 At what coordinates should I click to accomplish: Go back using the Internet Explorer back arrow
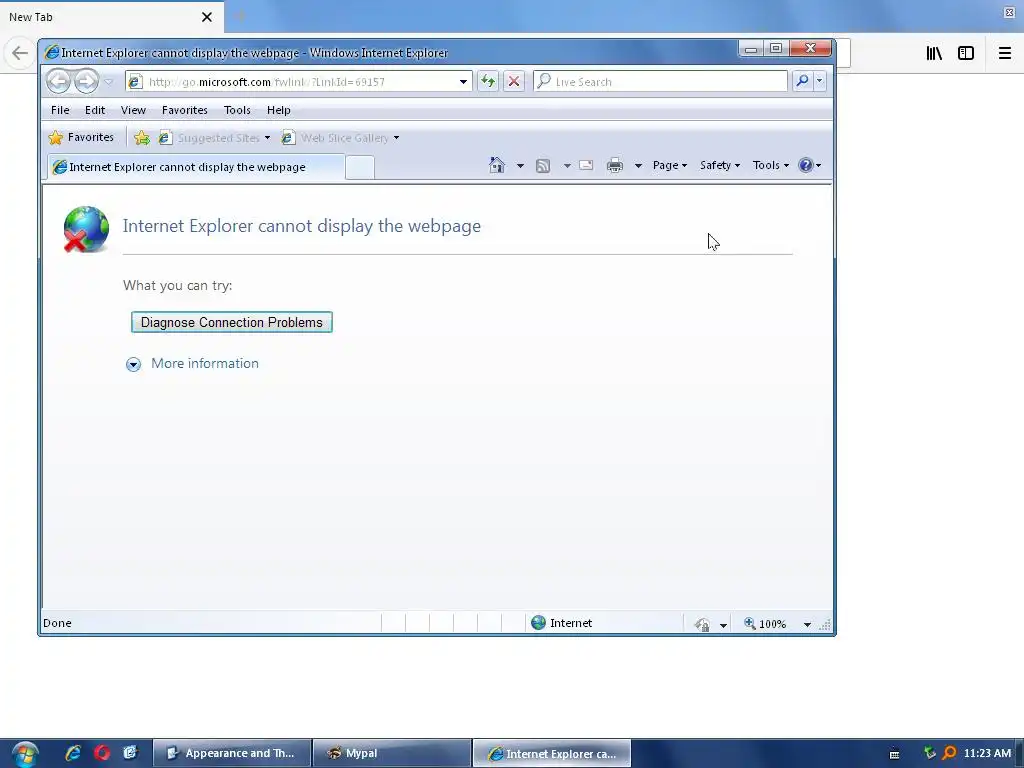click(58, 82)
